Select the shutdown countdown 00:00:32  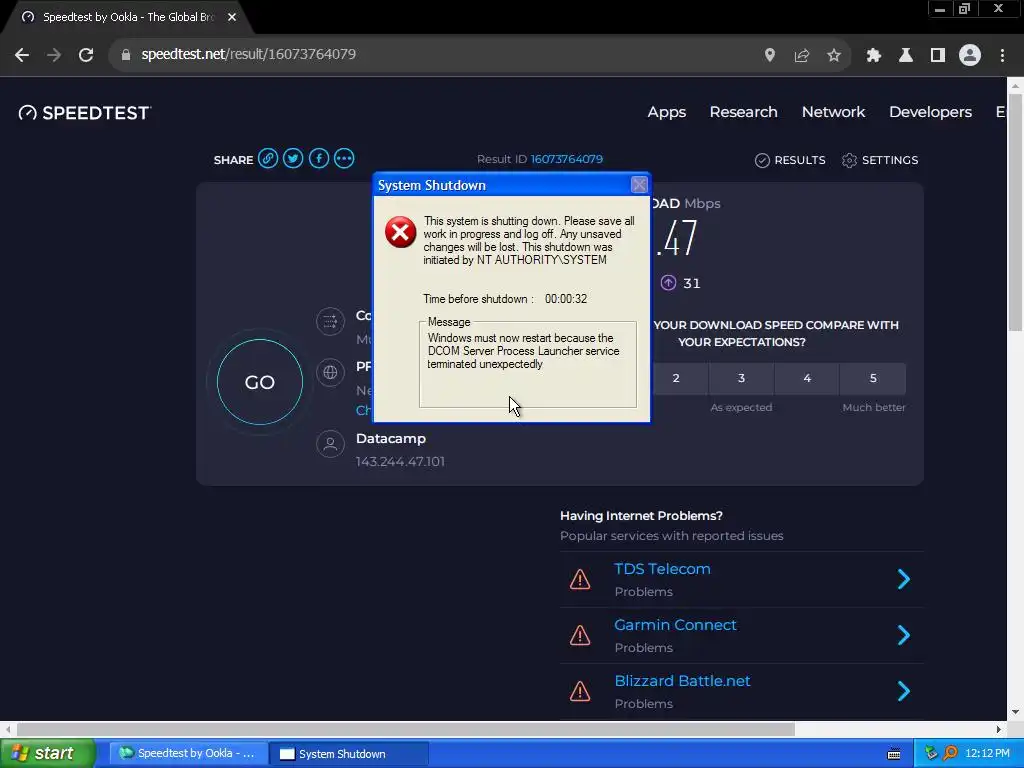[566, 299]
